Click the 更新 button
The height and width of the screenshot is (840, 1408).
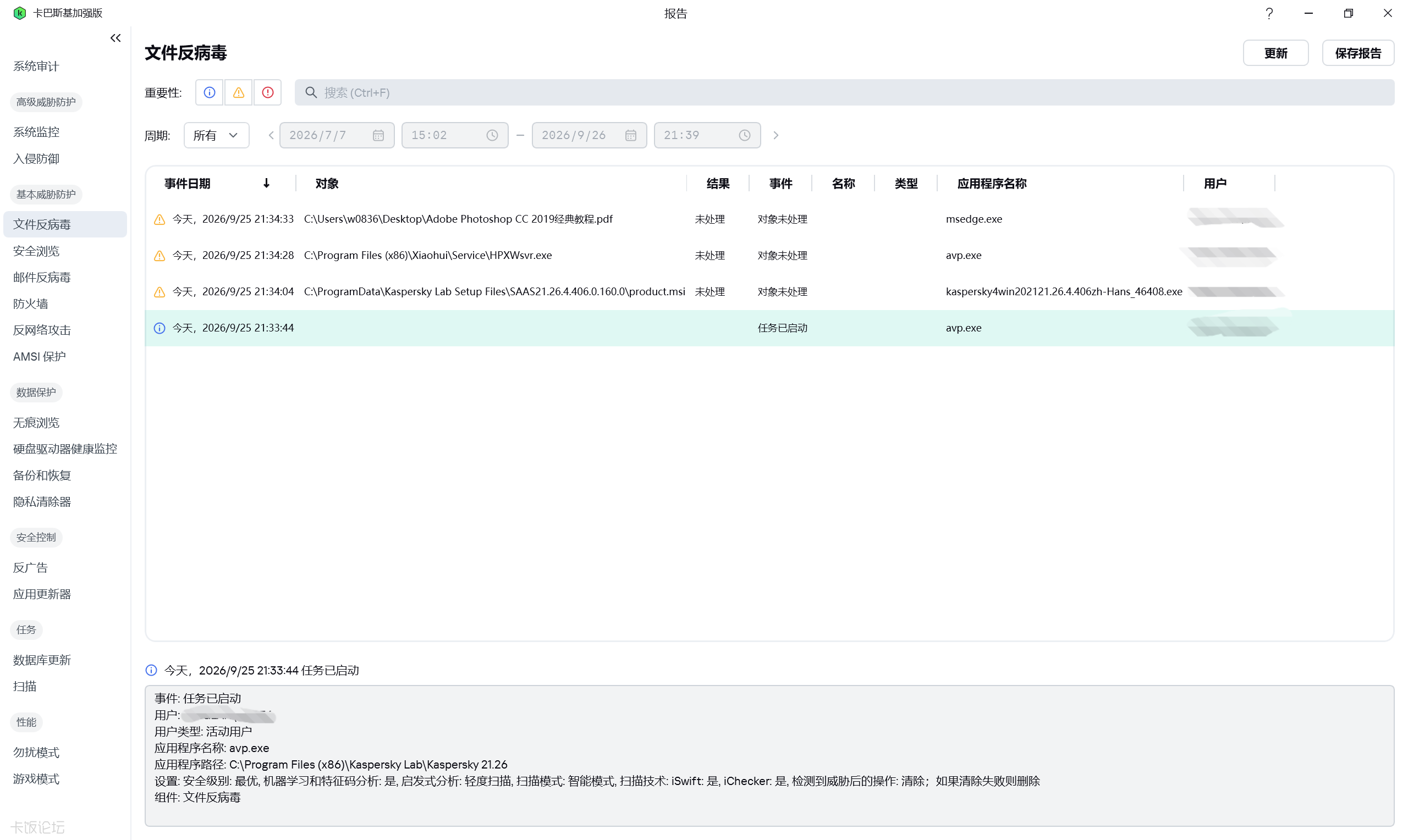tap(1275, 53)
